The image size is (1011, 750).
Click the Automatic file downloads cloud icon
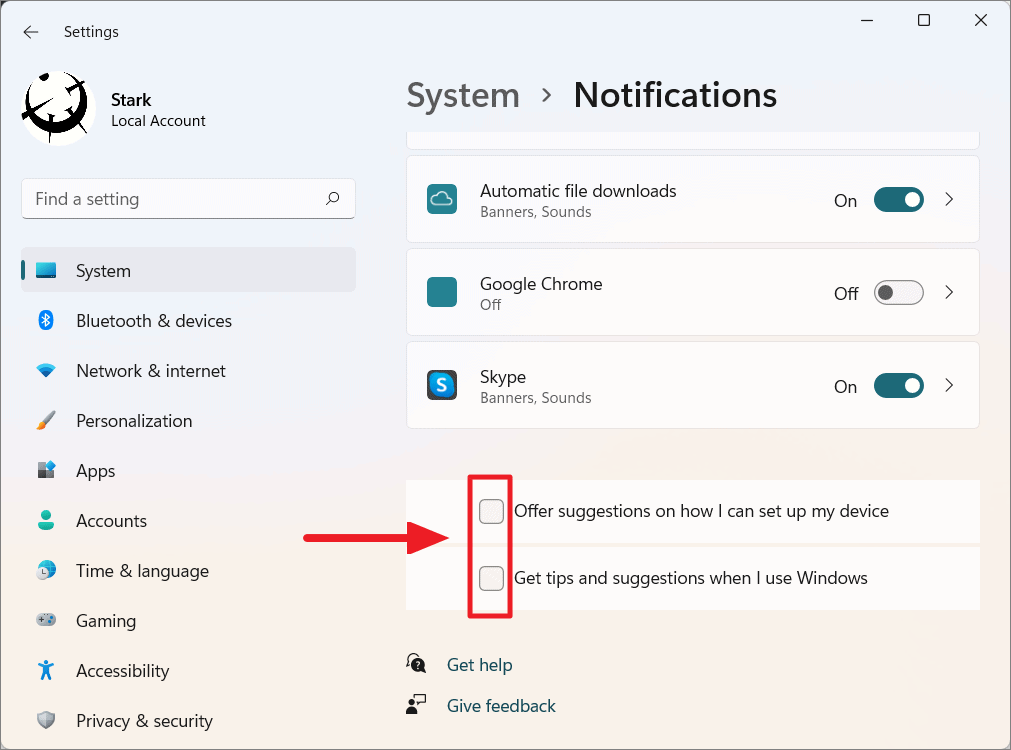click(441, 199)
